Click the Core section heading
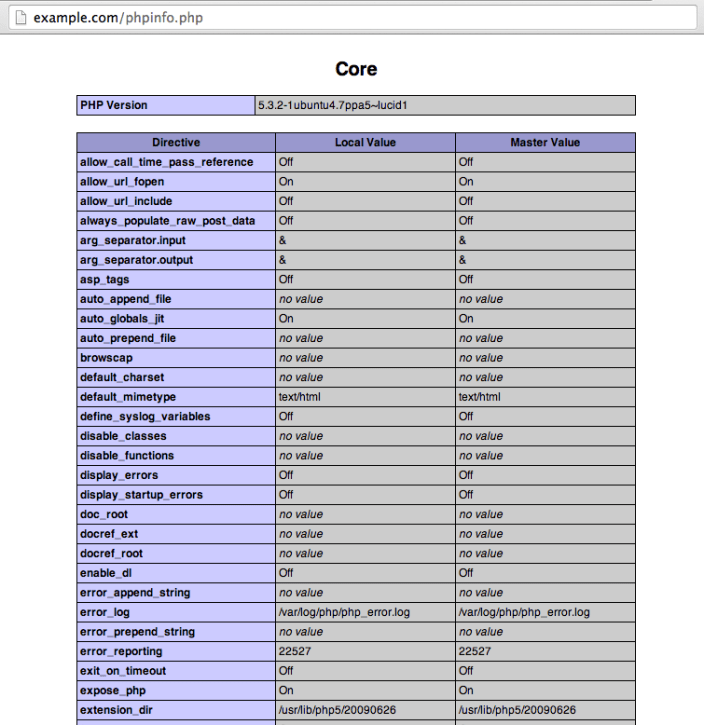The height and width of the screenshot is (725, 704). pos(356,69)
